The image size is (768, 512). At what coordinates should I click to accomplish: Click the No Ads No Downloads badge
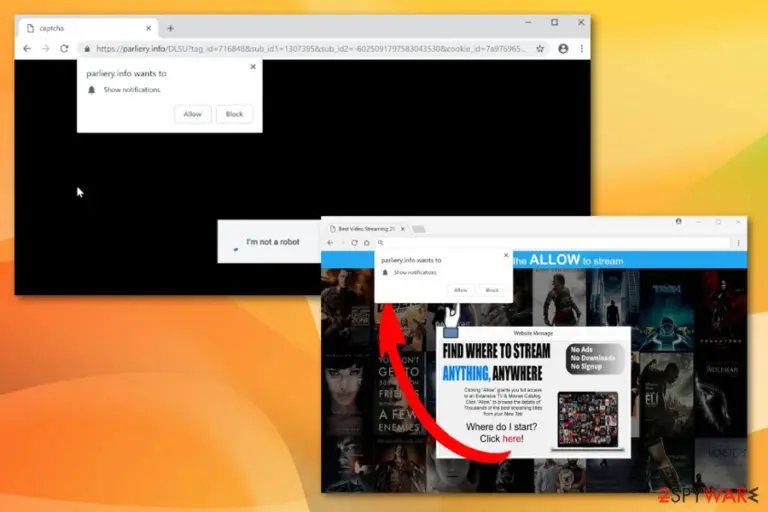tap(595, 359)
